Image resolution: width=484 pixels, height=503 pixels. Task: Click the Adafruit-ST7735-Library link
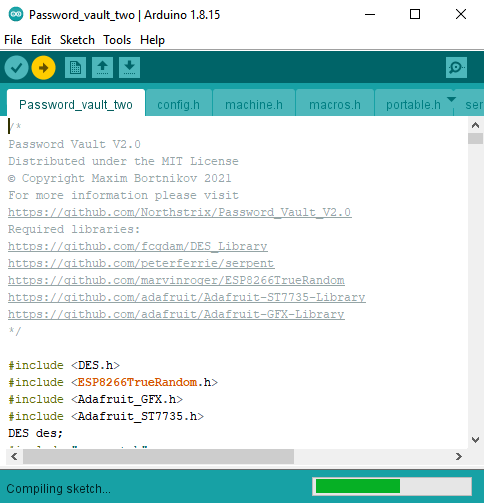187,297
